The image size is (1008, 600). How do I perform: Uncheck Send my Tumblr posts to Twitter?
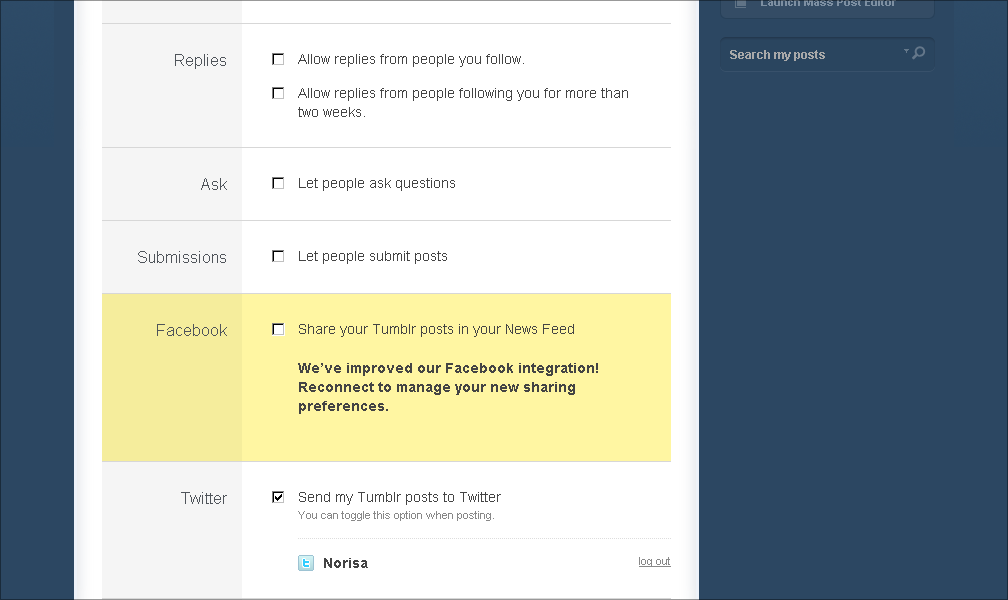tap(278, 497)
